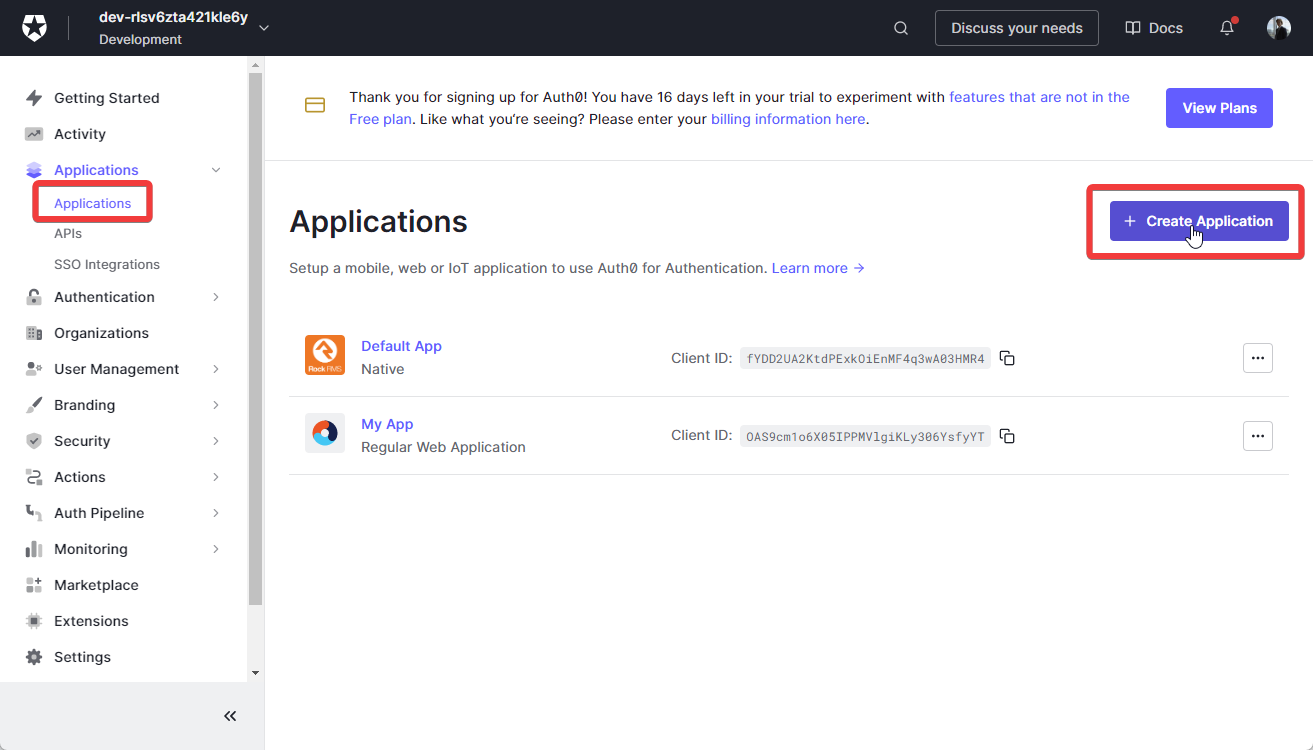Click the Activity chart icon
This screenshot has width=1313, height=750.
(x=34, y=134)
